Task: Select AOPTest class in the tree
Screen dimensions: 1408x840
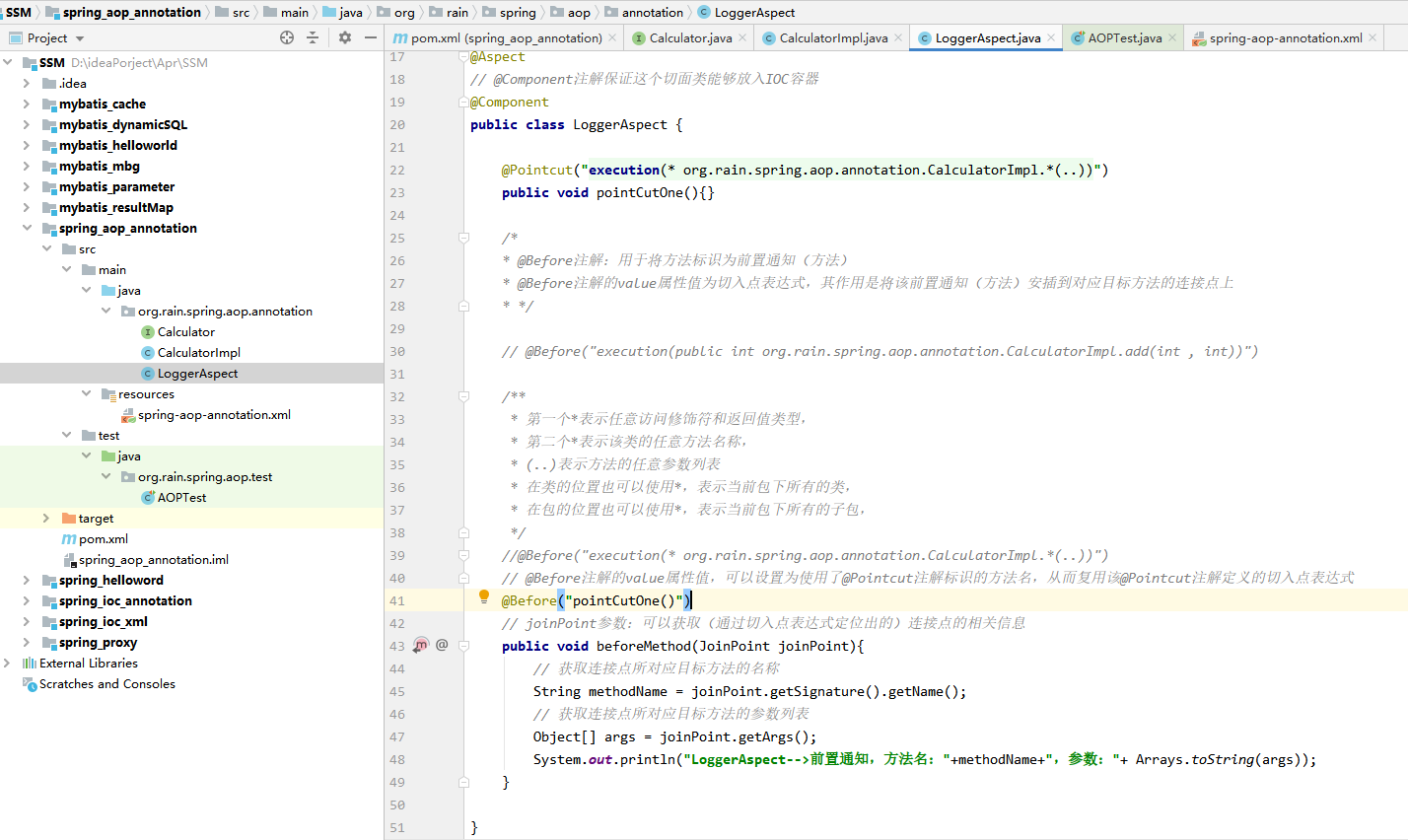Action: click(181, 497)
